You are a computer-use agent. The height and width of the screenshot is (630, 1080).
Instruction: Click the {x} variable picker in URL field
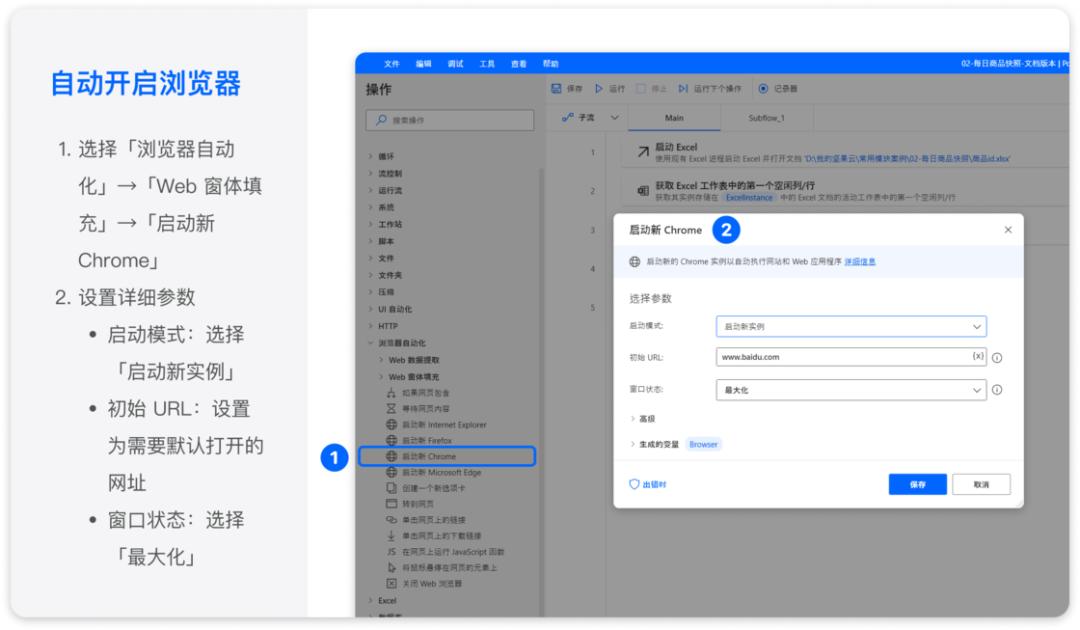coord(978,356)
